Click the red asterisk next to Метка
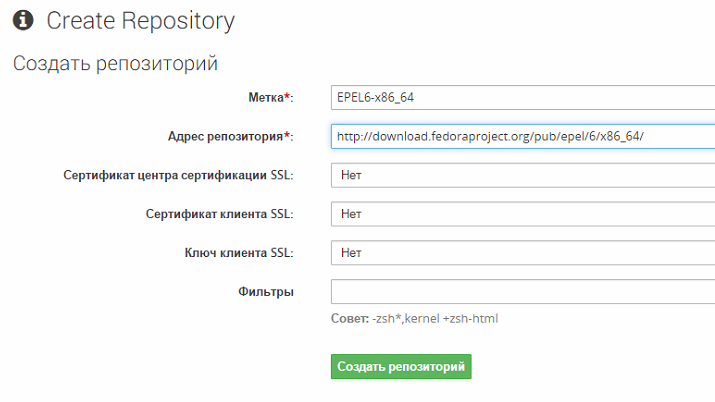715x402 pixels. click(287, 96)
